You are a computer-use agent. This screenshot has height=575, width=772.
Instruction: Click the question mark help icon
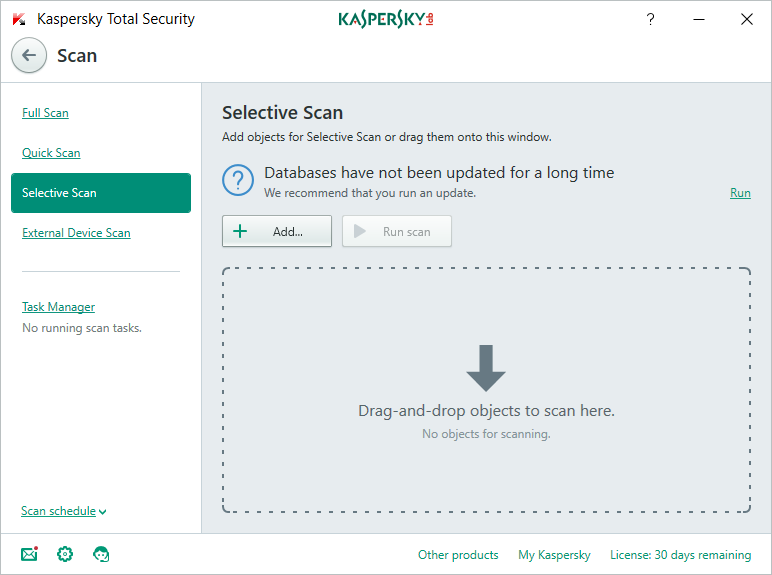[650, 19]
